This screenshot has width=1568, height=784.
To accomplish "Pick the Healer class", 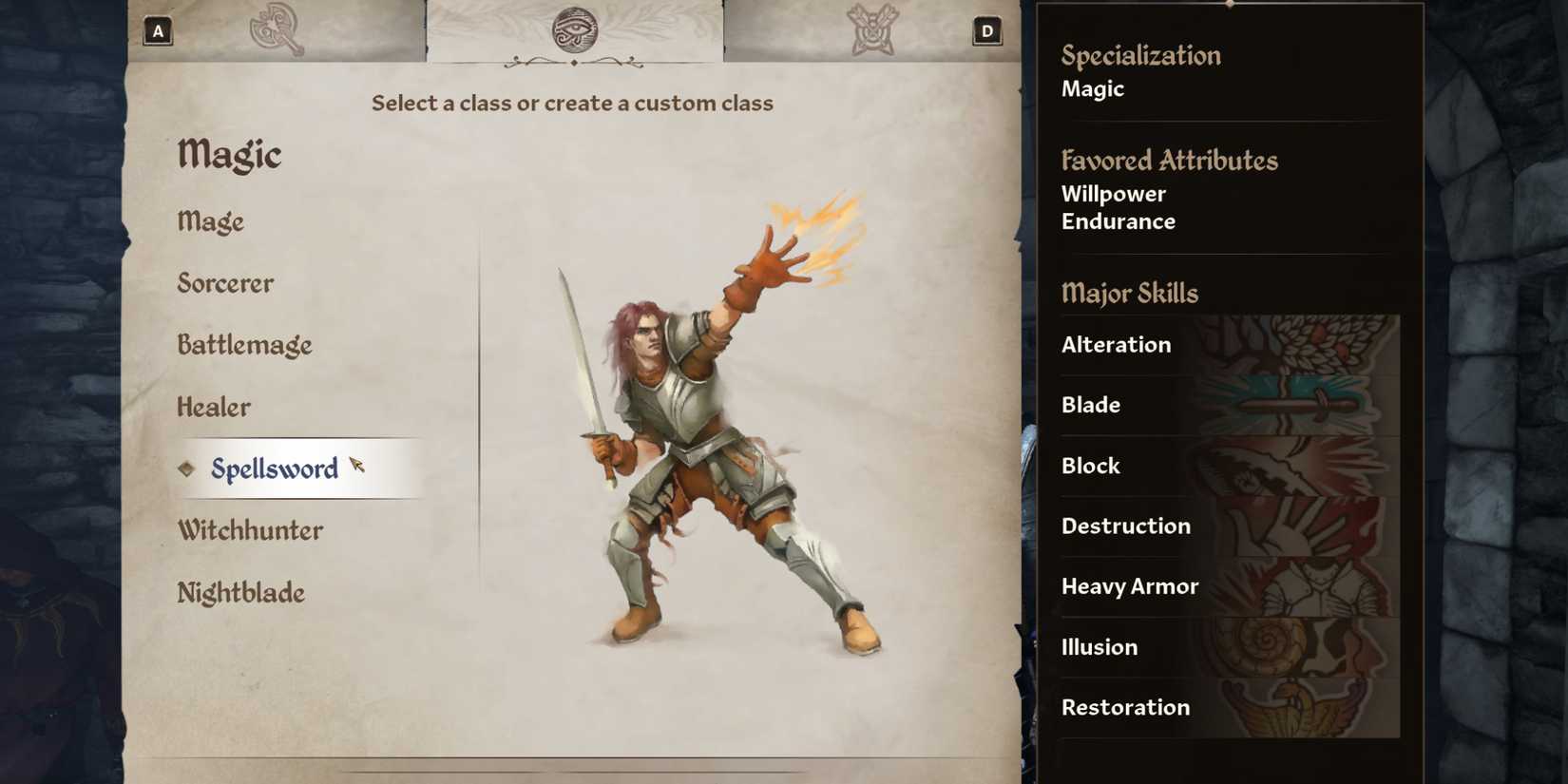I will point(214,407).
